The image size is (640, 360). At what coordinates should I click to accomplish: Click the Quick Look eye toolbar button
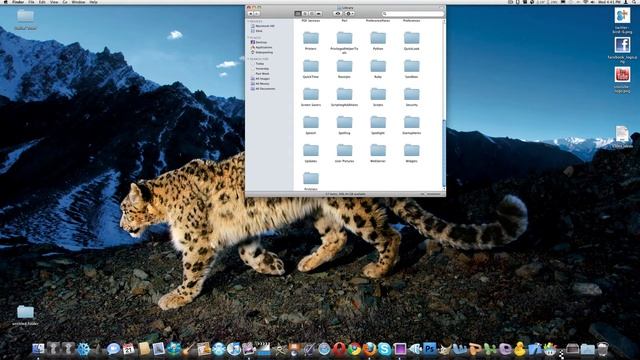pyautogui.click(x=338, y=13)
